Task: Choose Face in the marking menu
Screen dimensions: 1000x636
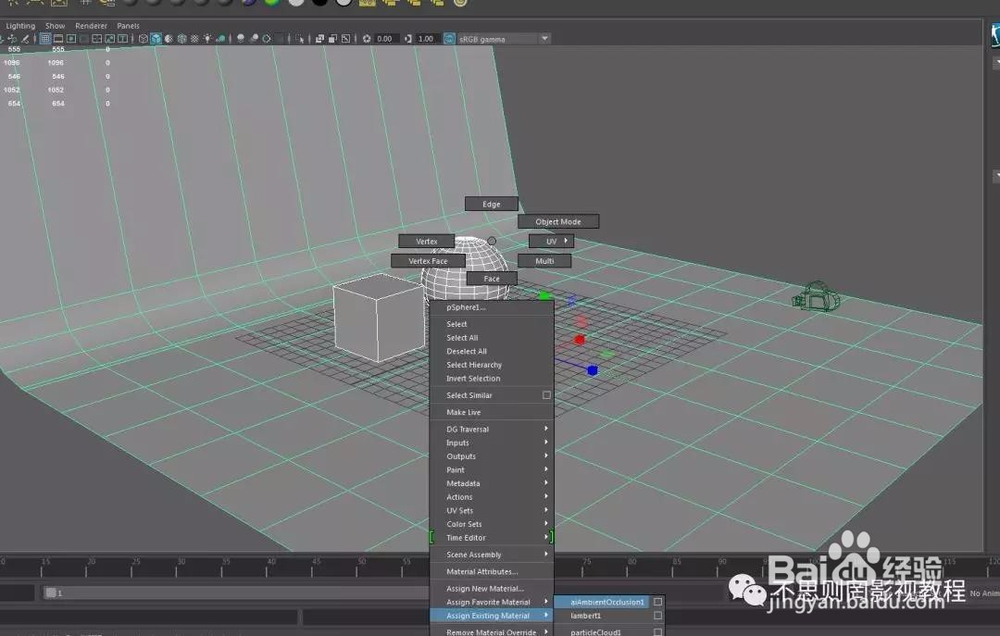Action: point(492,279)
